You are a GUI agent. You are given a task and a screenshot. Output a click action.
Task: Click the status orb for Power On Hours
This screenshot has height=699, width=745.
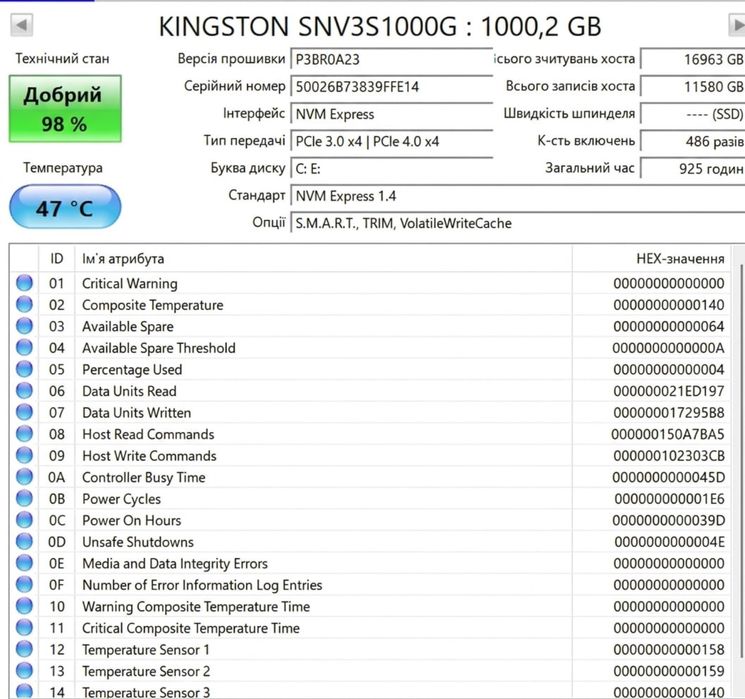point(24,520)
